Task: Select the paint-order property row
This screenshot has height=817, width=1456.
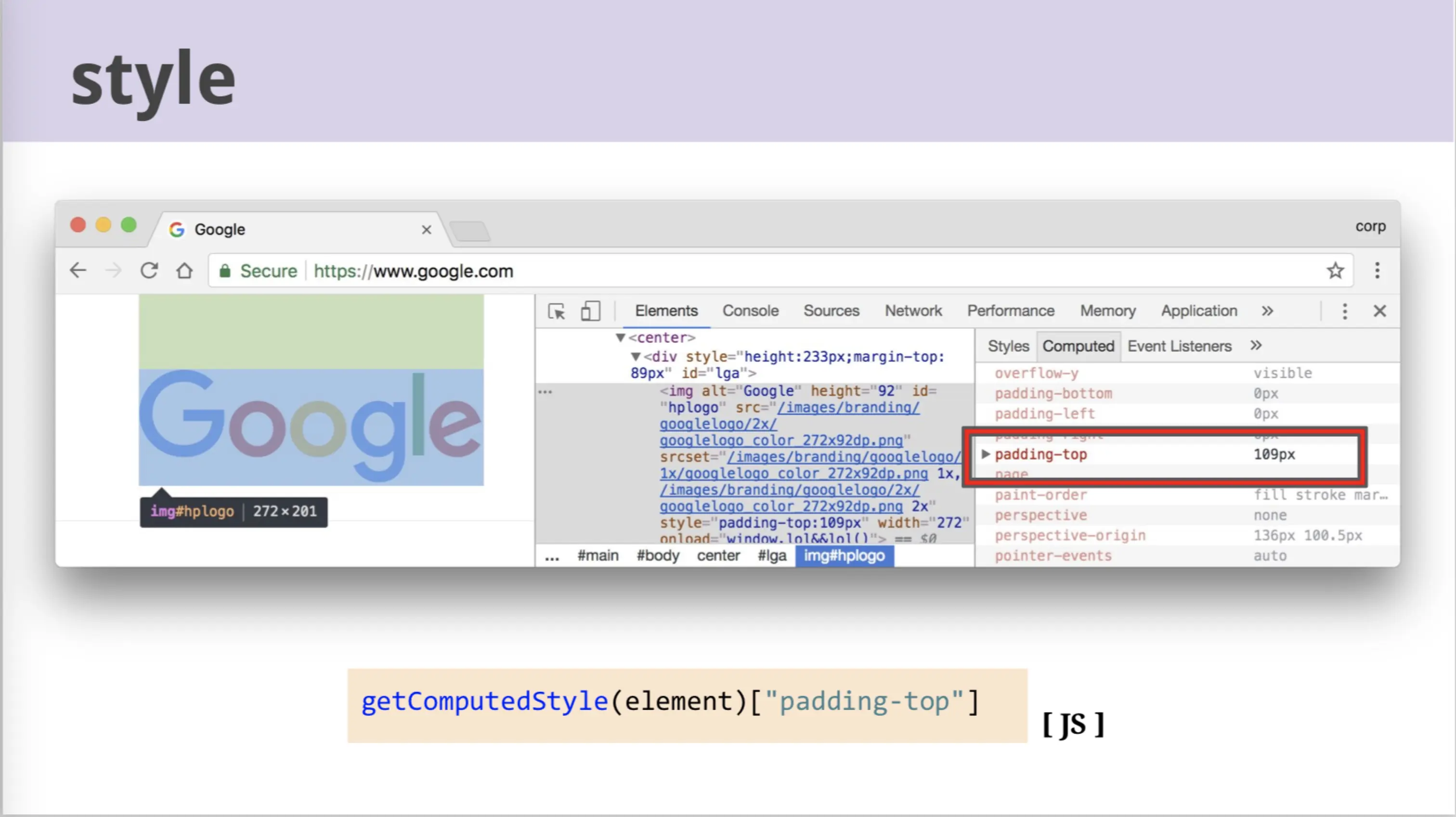Action: point(1187,495)
